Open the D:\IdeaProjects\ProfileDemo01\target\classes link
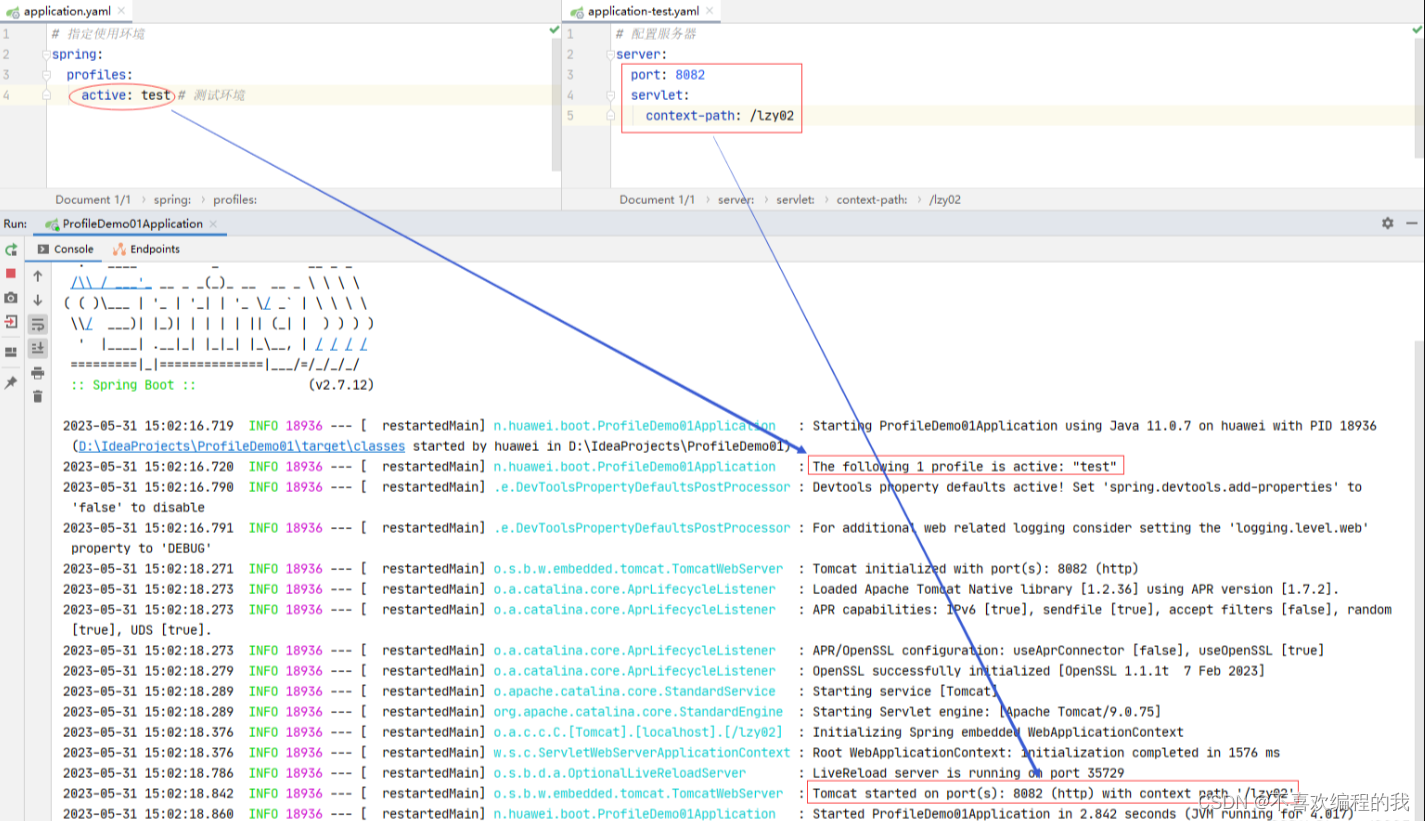The image size is (1425, 821). click(242, 446)
